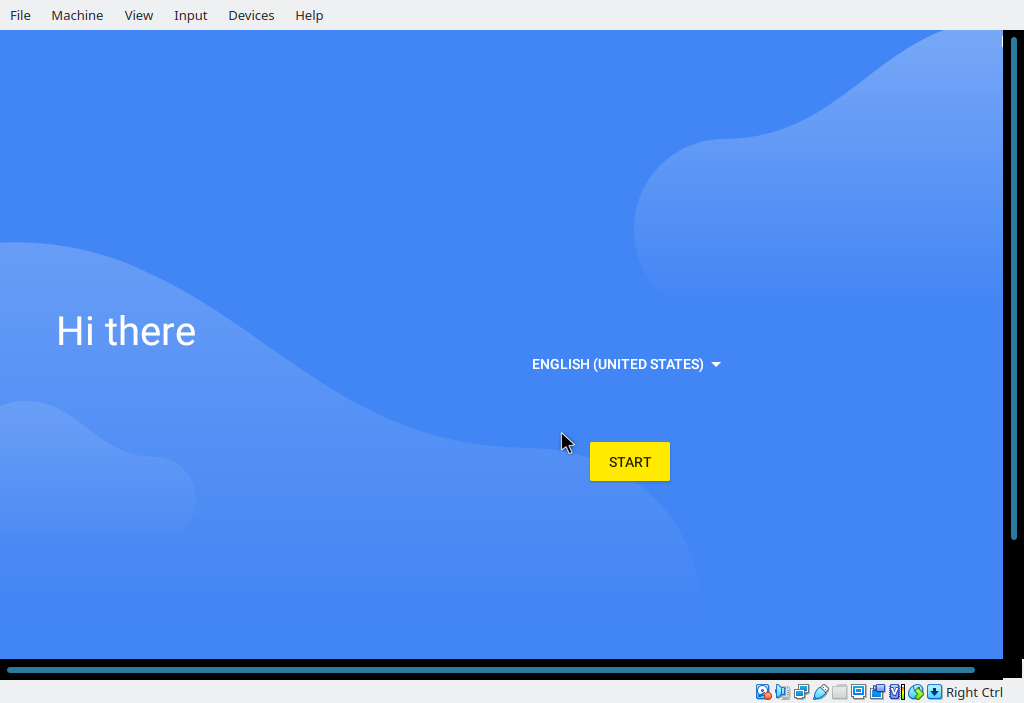1024x703 pixels.
Task: Open the View menu
Action: pyautogui.click(x=138, y=15)
